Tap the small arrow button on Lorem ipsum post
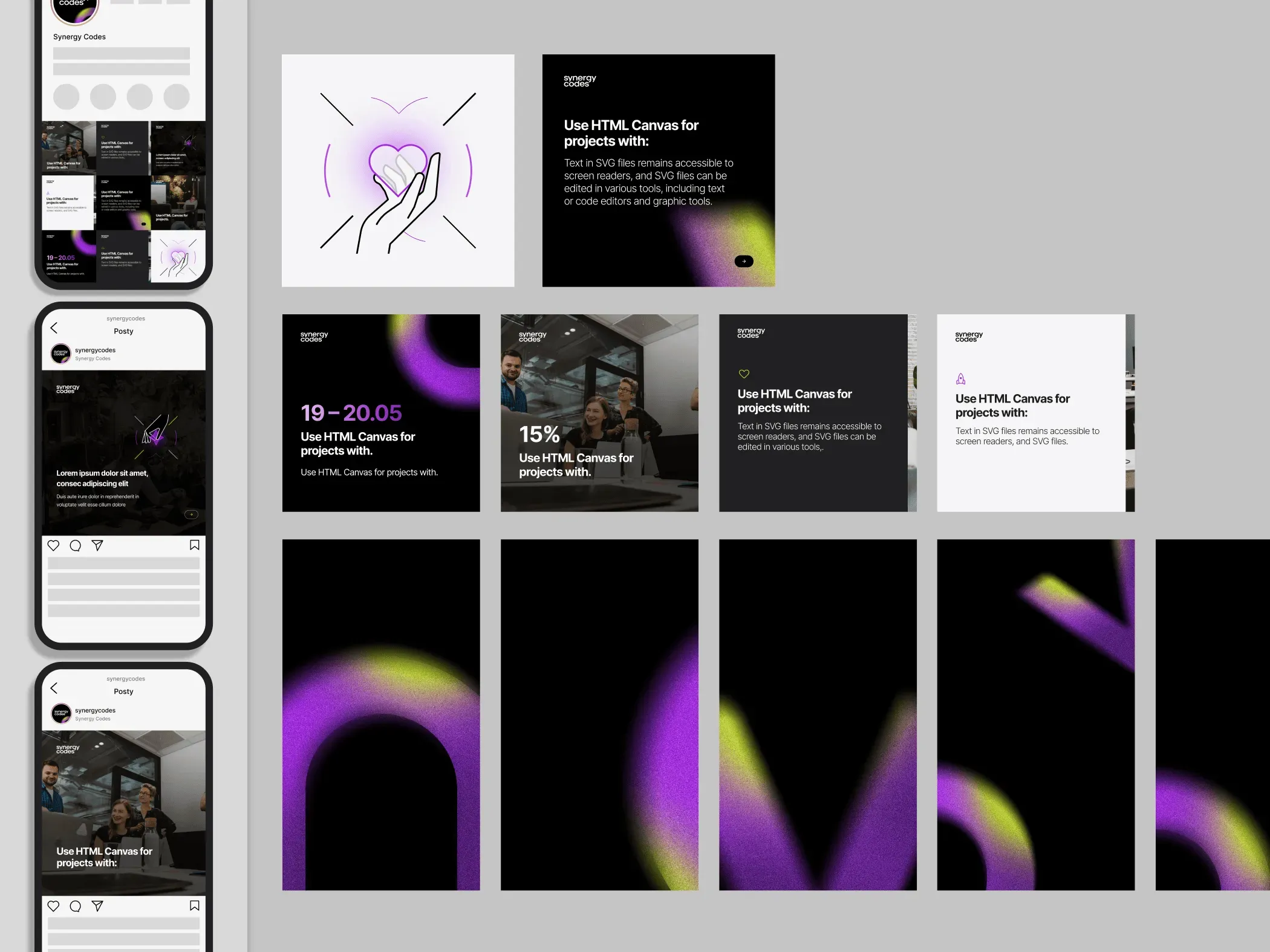 coord(191,514)
